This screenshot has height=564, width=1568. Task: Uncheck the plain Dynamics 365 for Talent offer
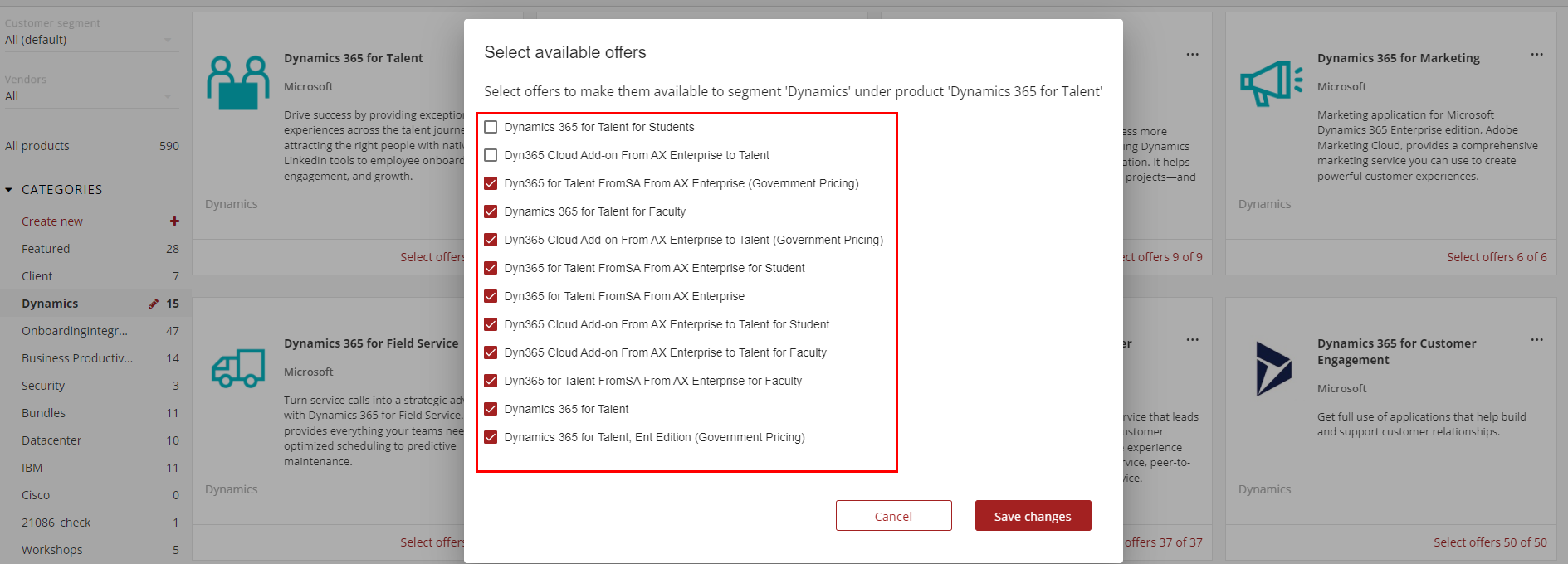pyautogui.click(x=491, y=409)
